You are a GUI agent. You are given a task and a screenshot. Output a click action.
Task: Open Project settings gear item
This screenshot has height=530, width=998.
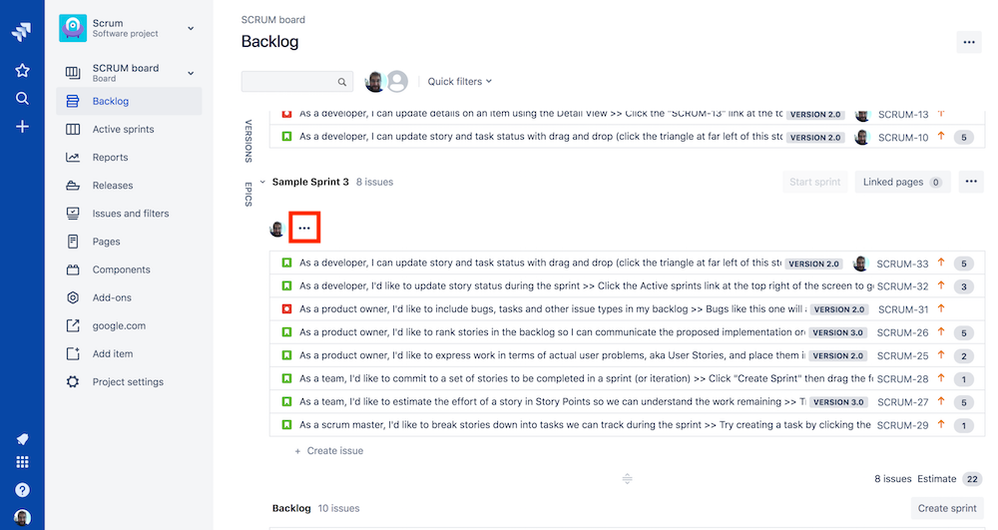tap(129, 382)
